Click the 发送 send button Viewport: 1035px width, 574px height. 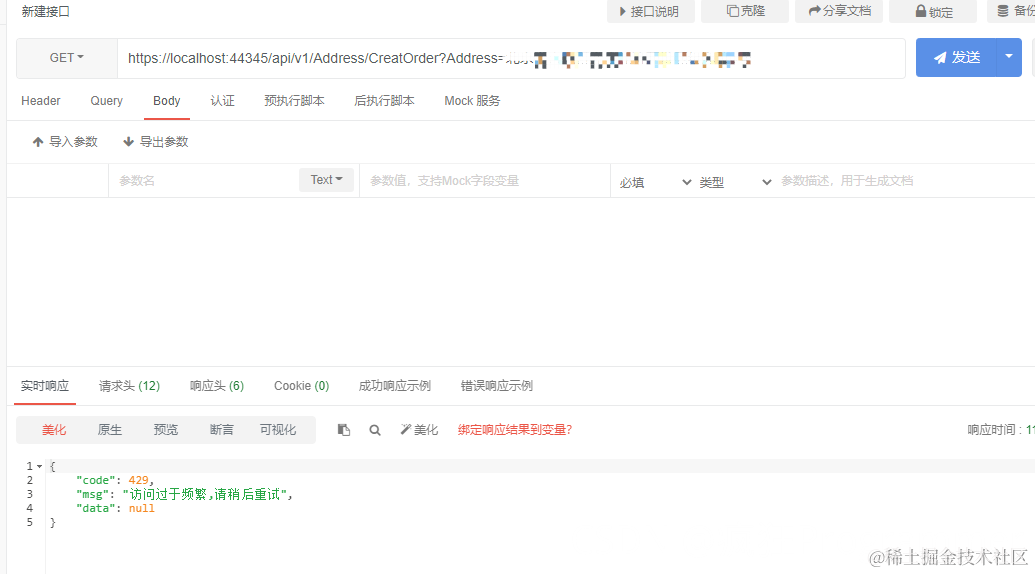click(x=956, y=57)
